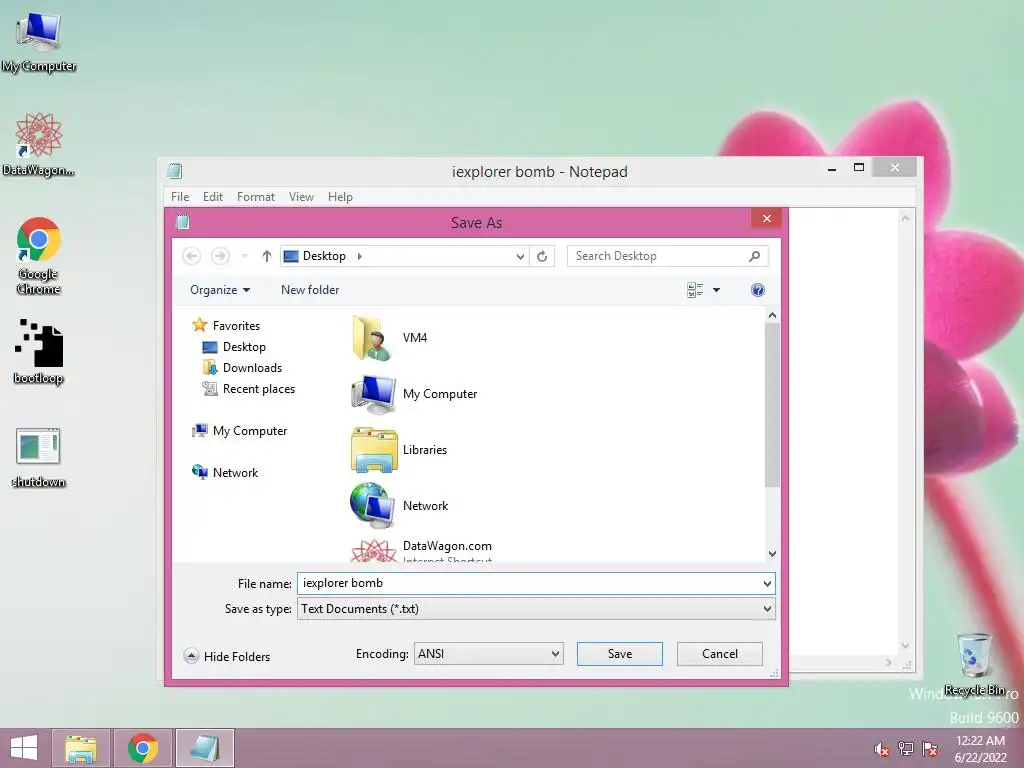Open Save As dialog help
Screen dimensions: 1024x768
(758, 290)
